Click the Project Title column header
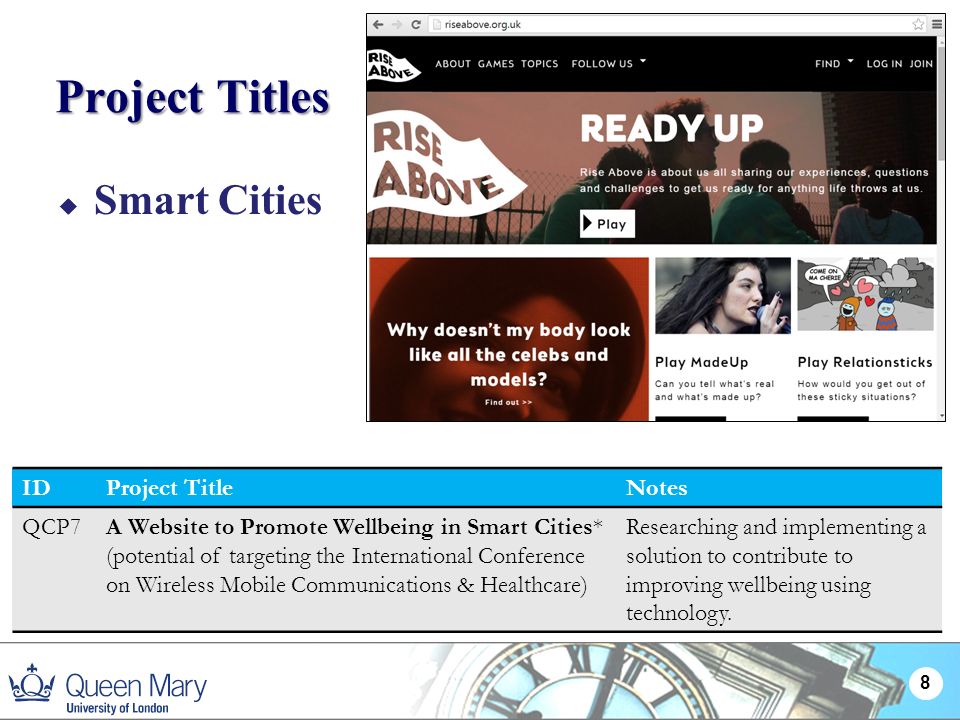The width and height of the screenshot is (960, 720). pos(170,488)
